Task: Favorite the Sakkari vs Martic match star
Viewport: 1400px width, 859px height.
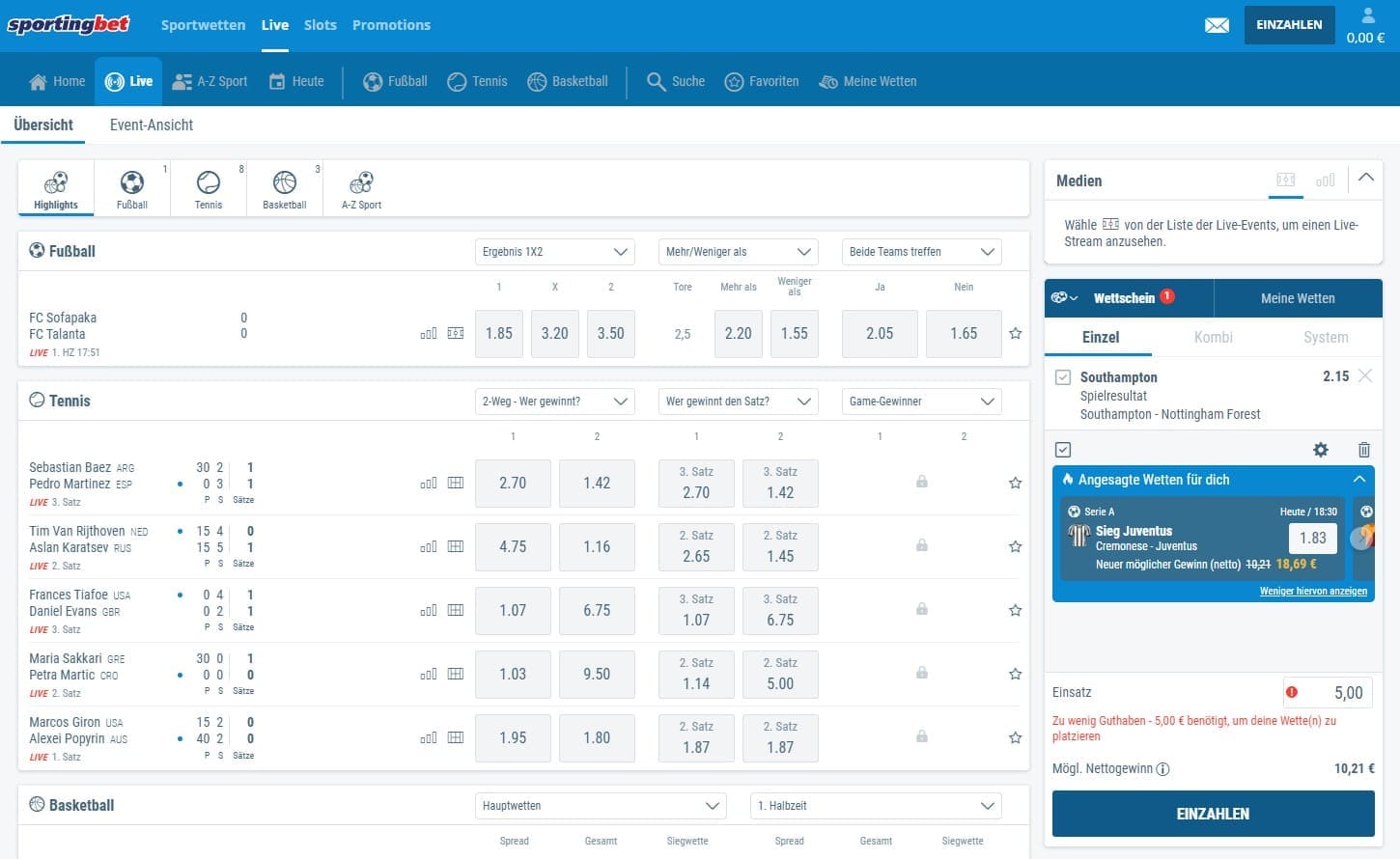Action: coord(1015,674)
